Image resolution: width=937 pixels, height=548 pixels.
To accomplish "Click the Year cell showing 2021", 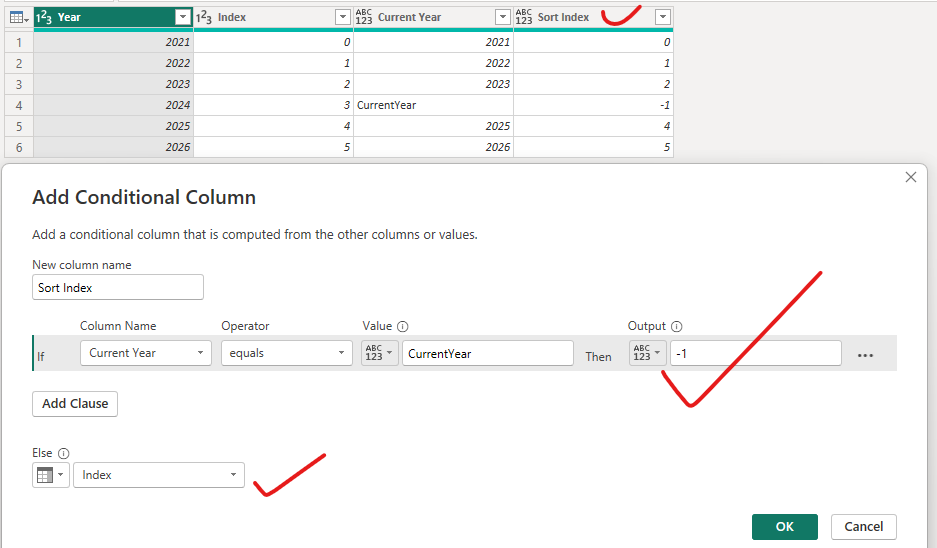I will coord(114,42).
